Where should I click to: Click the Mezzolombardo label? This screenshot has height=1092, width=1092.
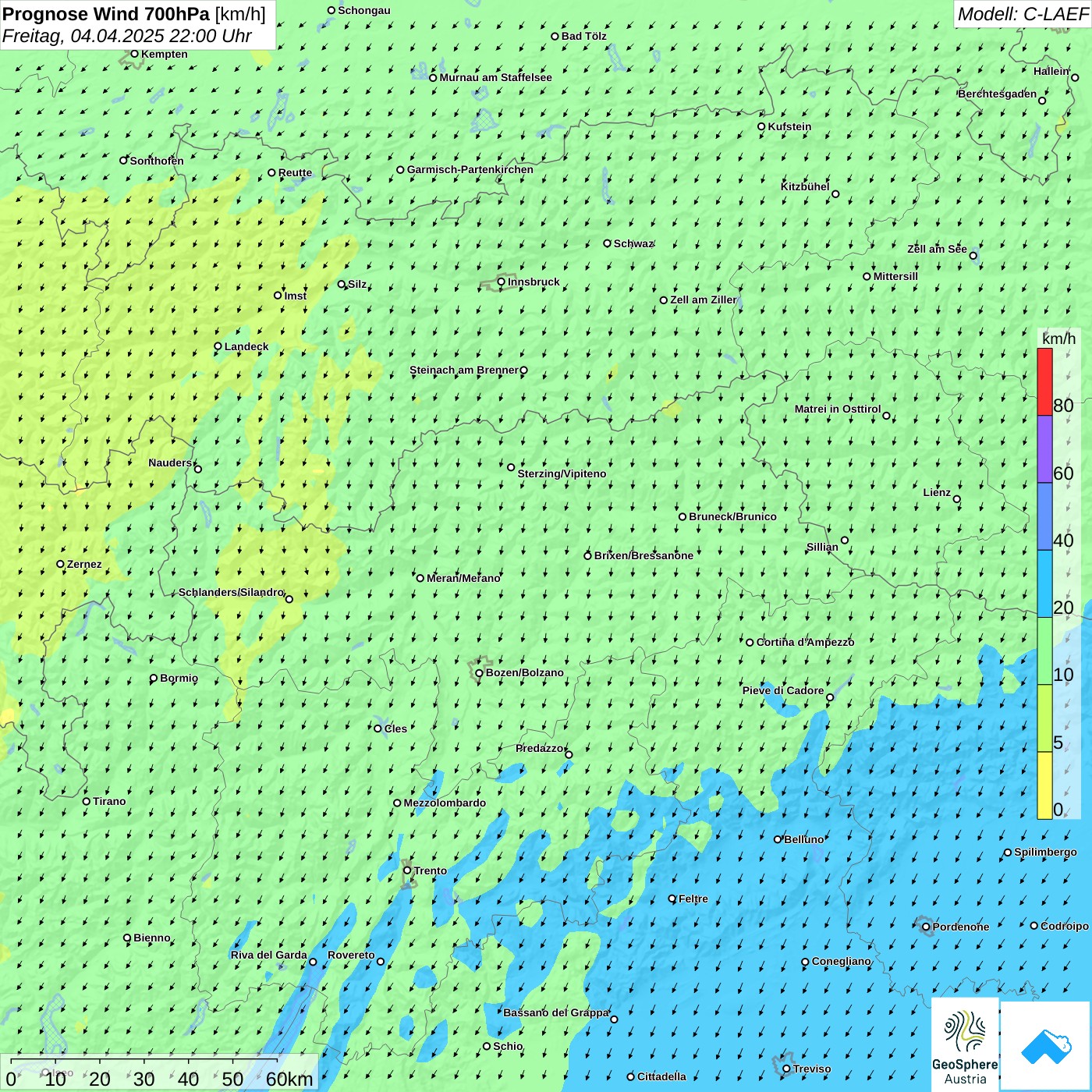(x=445, y=803)
